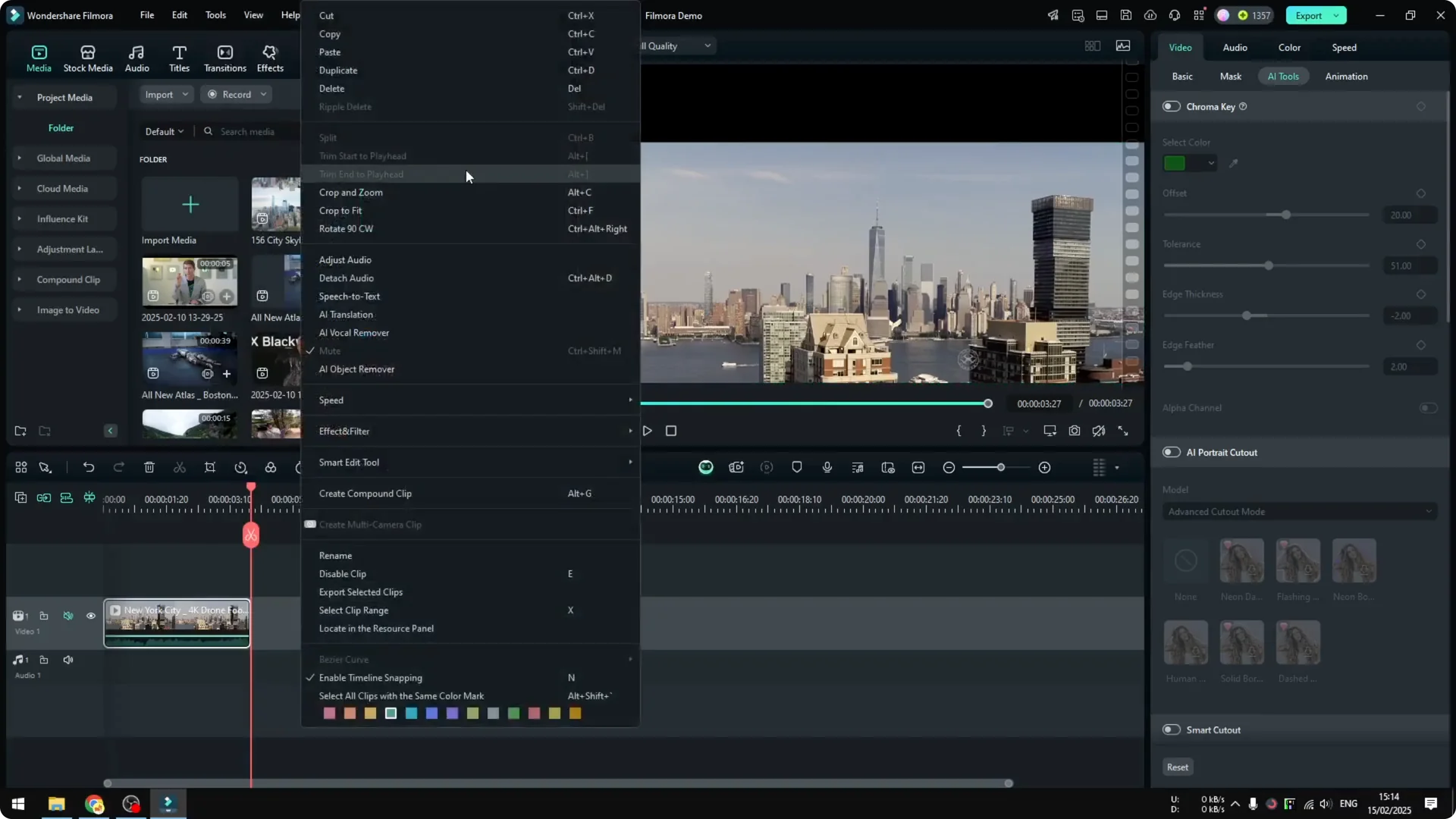
Task: Toggle AI Portrait Cutout on
Action: pos(1171,452)
